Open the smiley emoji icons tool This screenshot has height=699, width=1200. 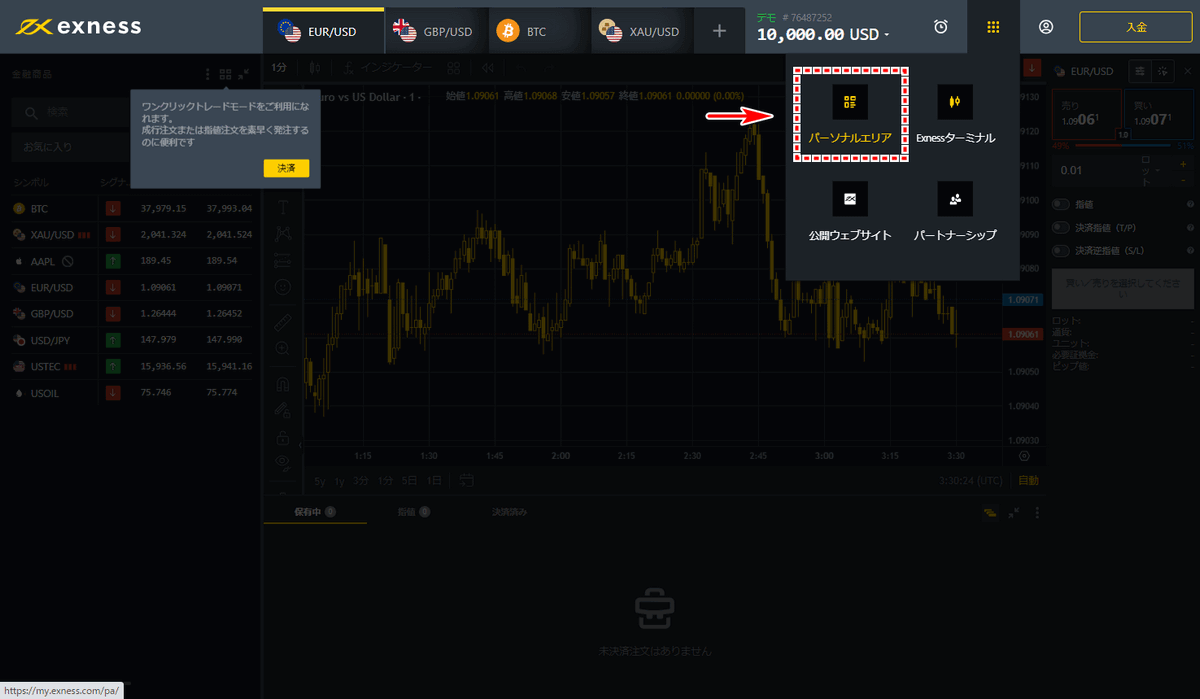pyautogui.click(x=284, y=287)
